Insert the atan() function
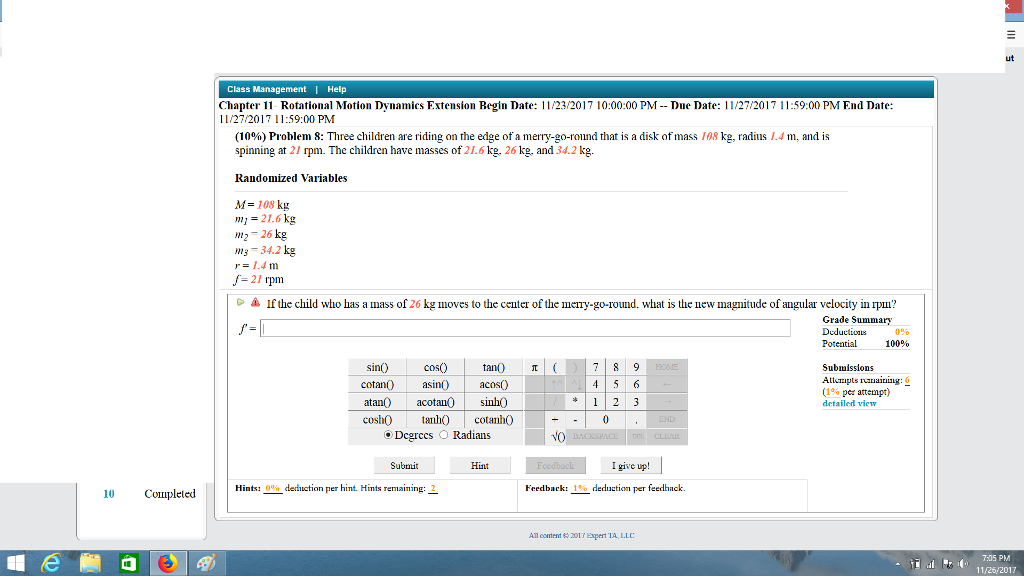This screenshot has width=1024, height=576. [x=377, y=402]
